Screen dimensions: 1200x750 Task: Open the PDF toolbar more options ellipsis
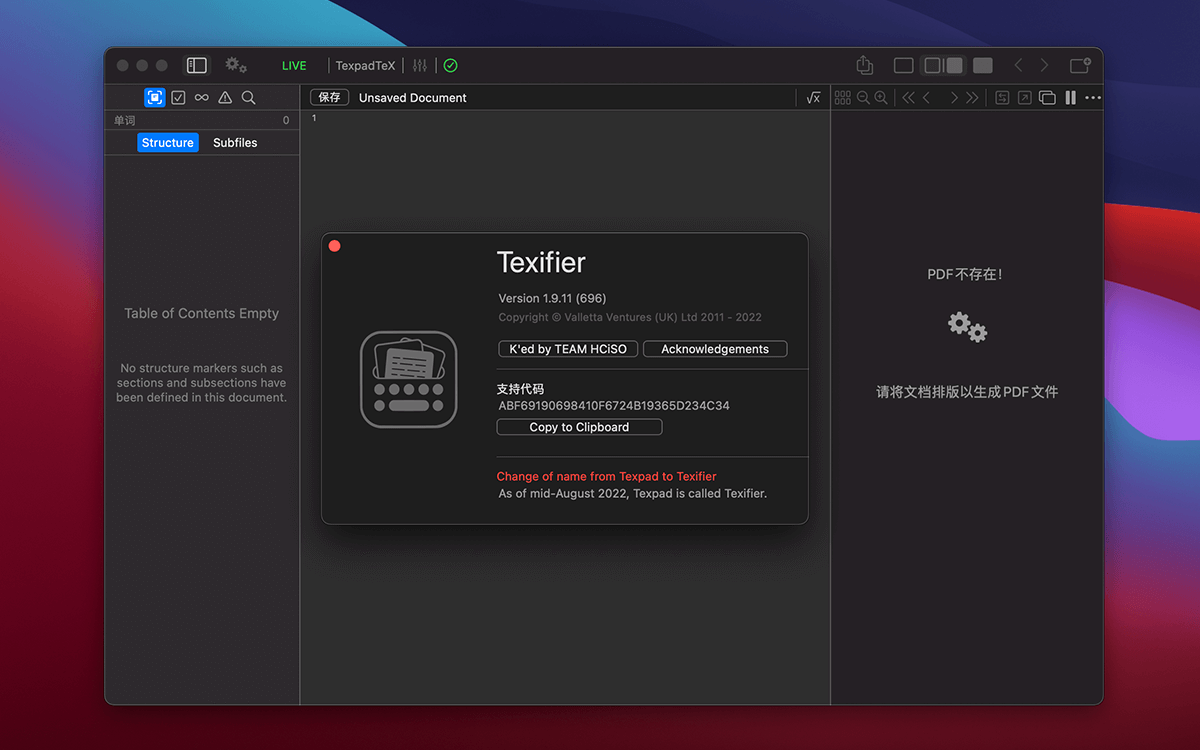(x=1093, y=97)
